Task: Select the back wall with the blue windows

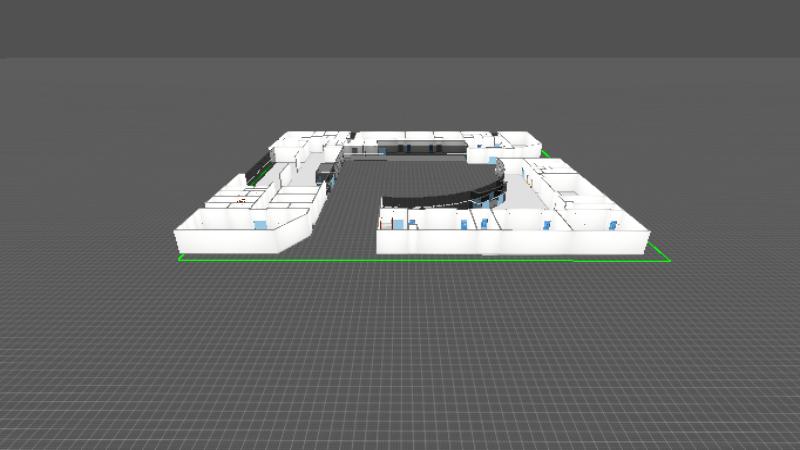Action: point(405,149)
